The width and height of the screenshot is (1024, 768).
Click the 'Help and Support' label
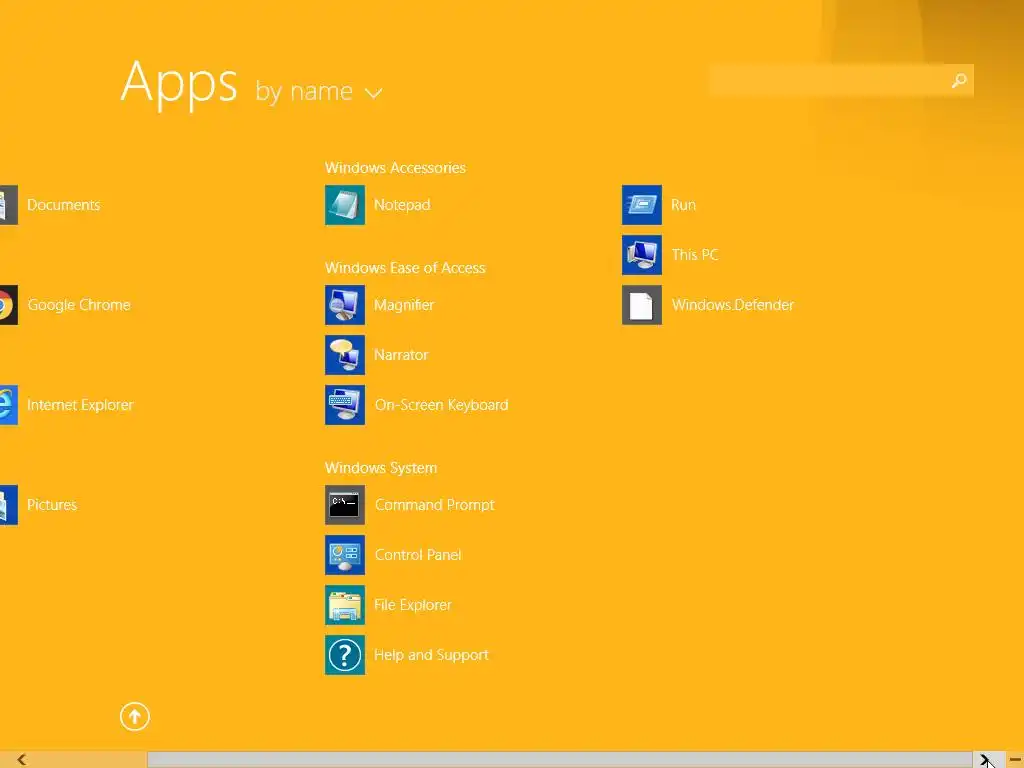[431, 655]
